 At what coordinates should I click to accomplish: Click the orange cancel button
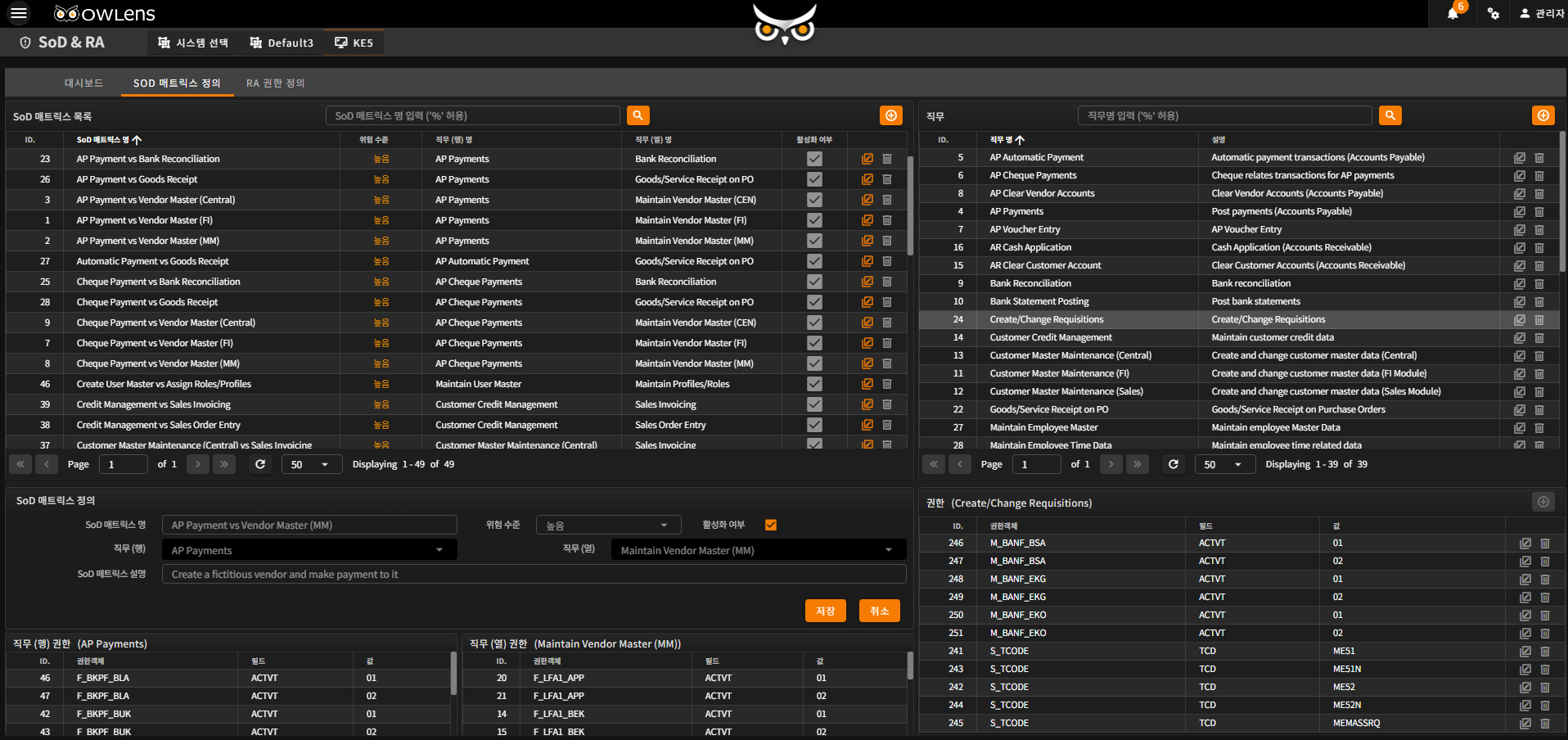click(880, 611)
